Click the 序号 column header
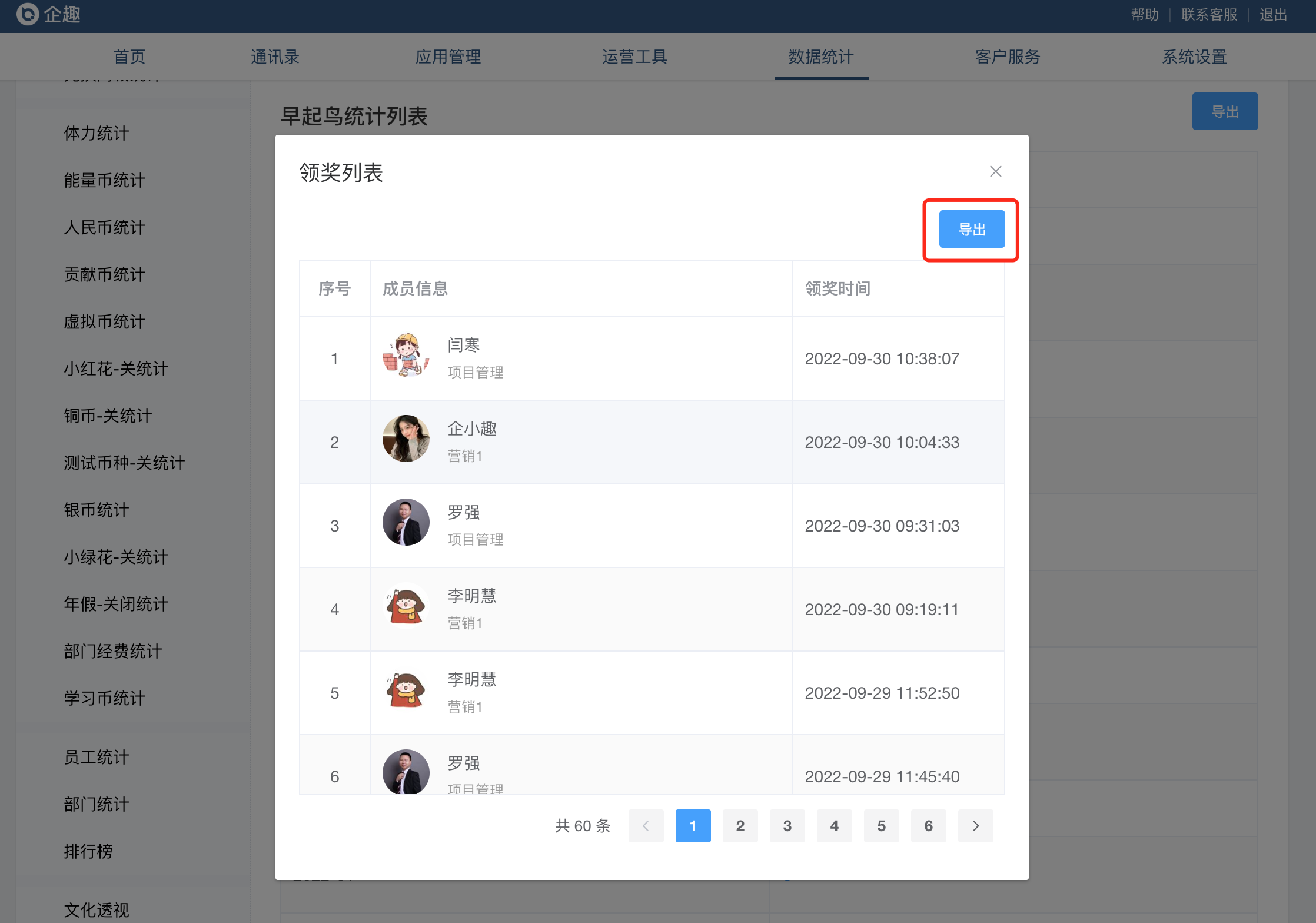The height and width of the screenshot is (923, 1316). point(334,288)
